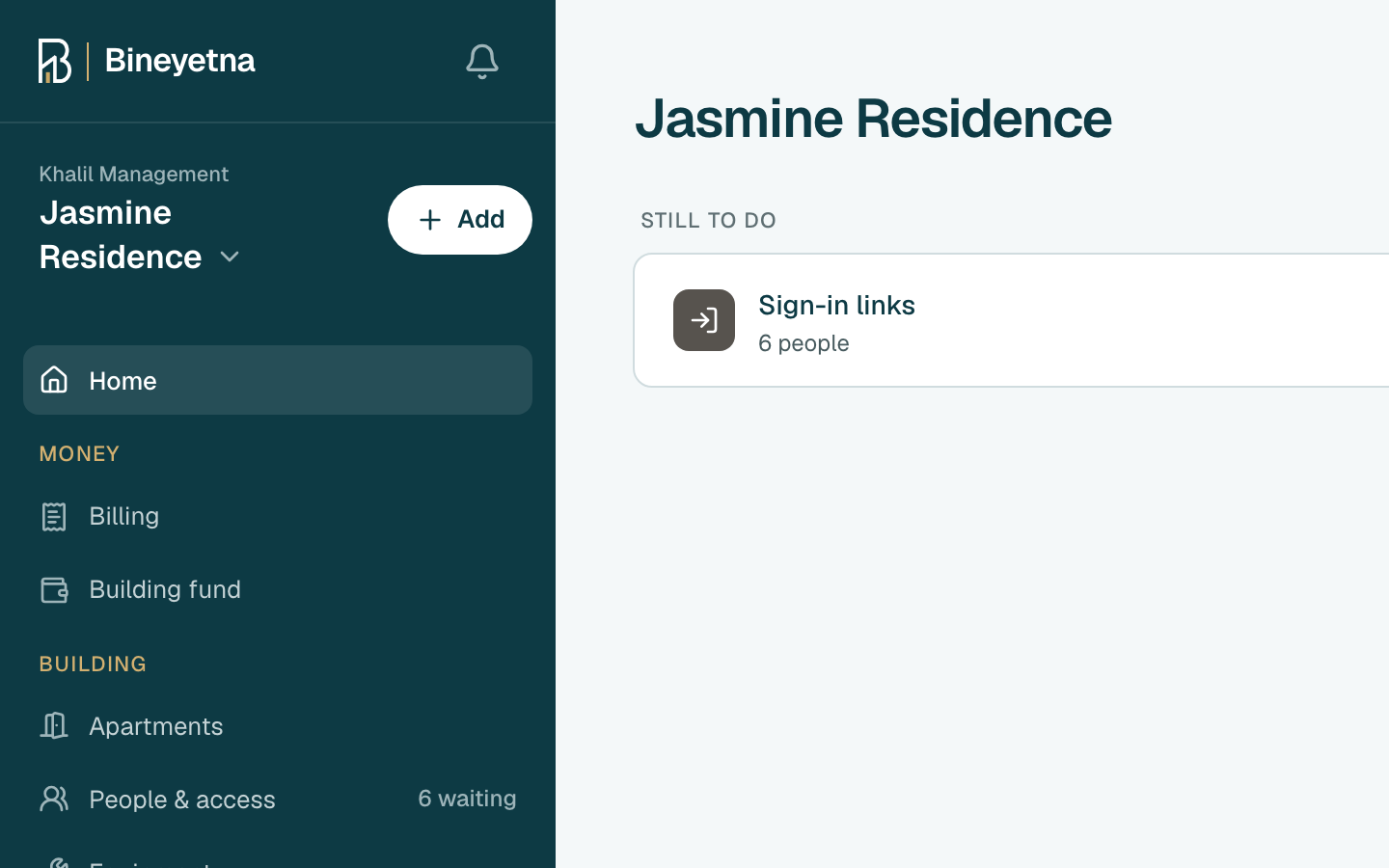Open the notifications bell icon

482,62
